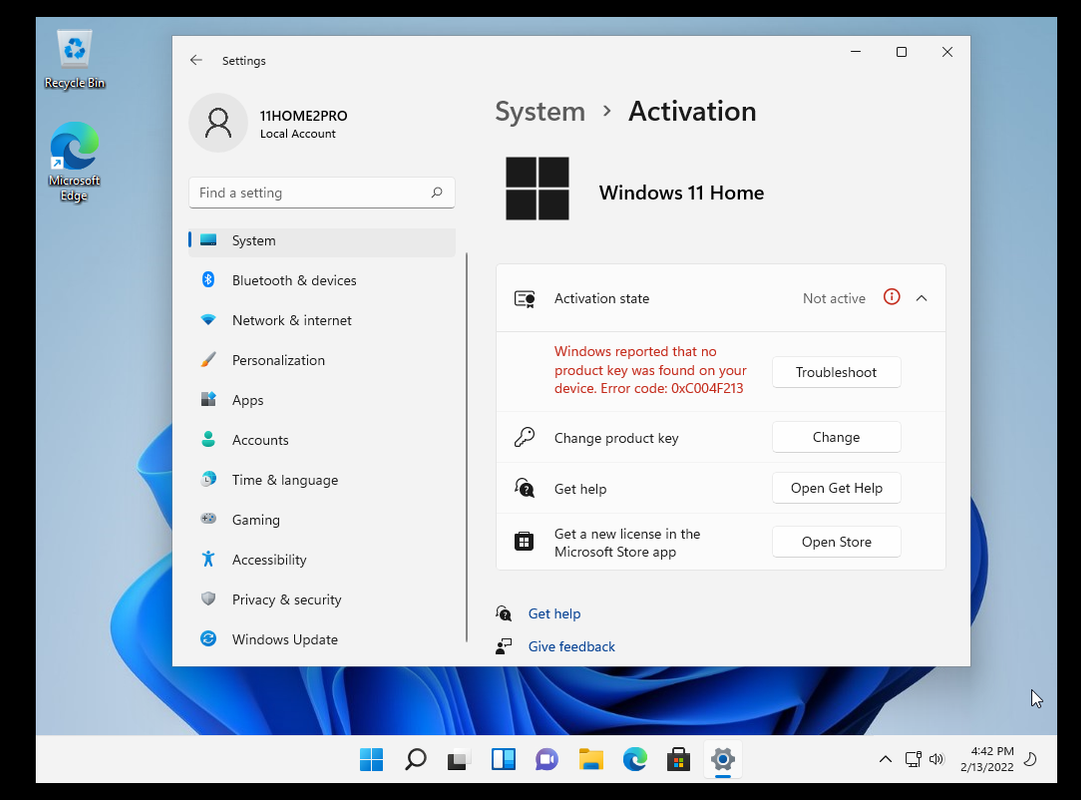The height and width of the screenshot is (800, 1081).
Task: Launch Microsoft Edge from the taskbar
Action: tap(635, 759)
